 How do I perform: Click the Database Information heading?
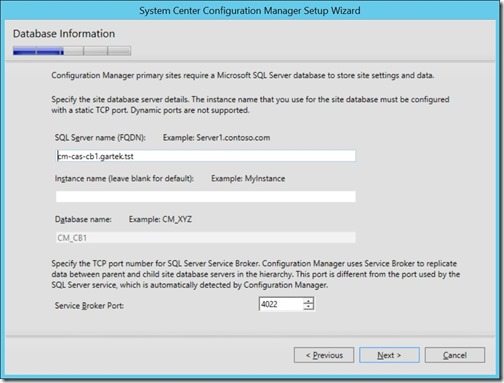pos(64,34)
